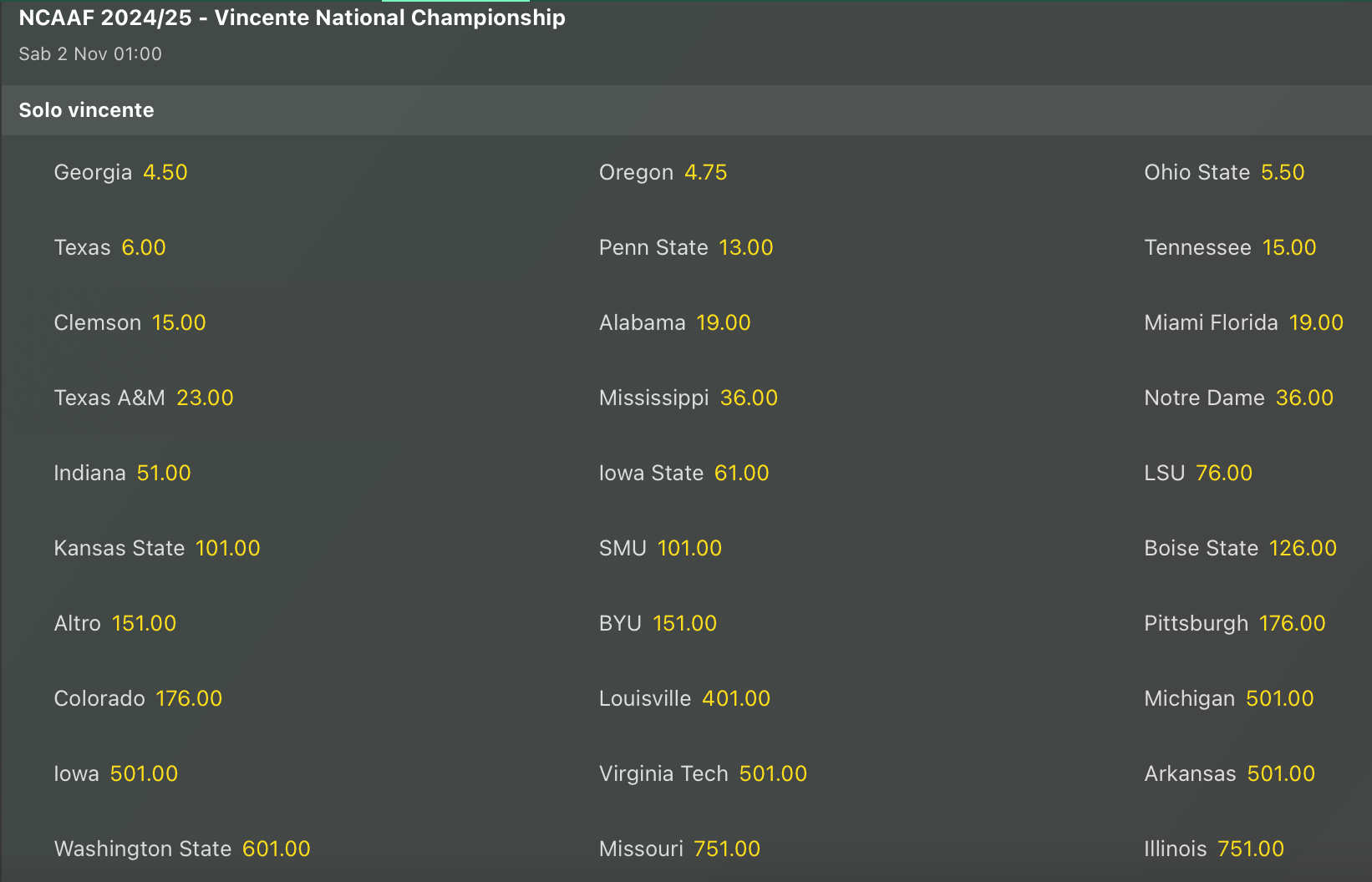1372x882 pixels.
Task: Pick Ohio State winner odds 5.50
Action: pyautogui.click(x=1223, y=172)
